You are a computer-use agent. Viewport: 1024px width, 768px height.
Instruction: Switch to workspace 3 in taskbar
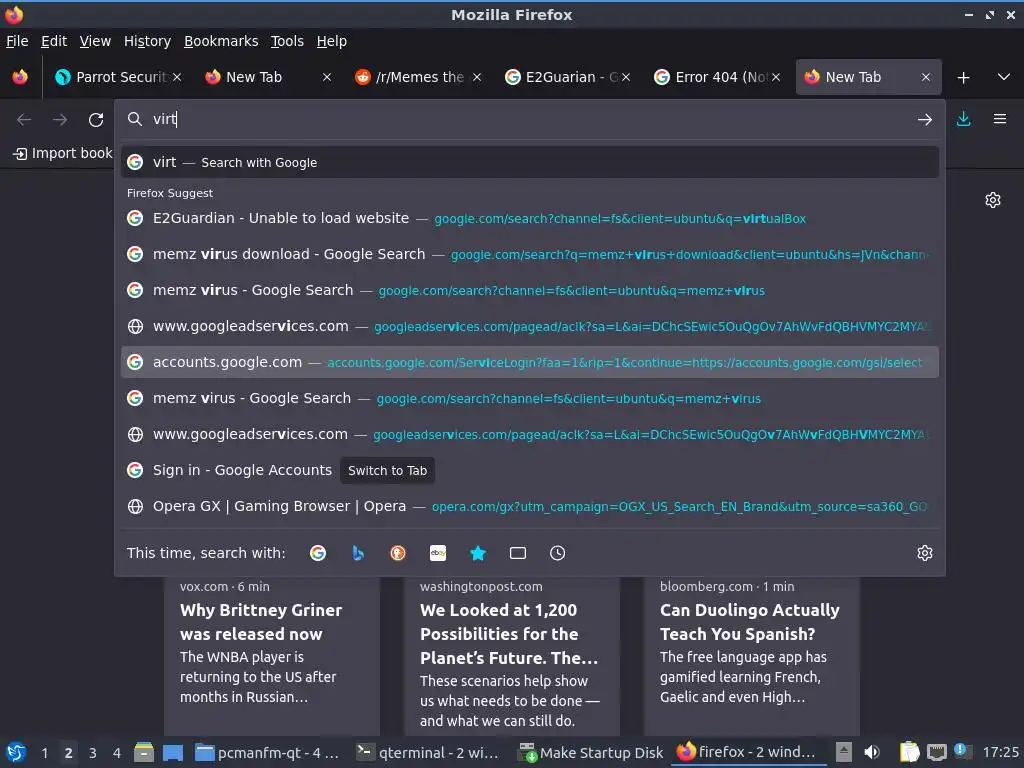click(x=93, y=753)
